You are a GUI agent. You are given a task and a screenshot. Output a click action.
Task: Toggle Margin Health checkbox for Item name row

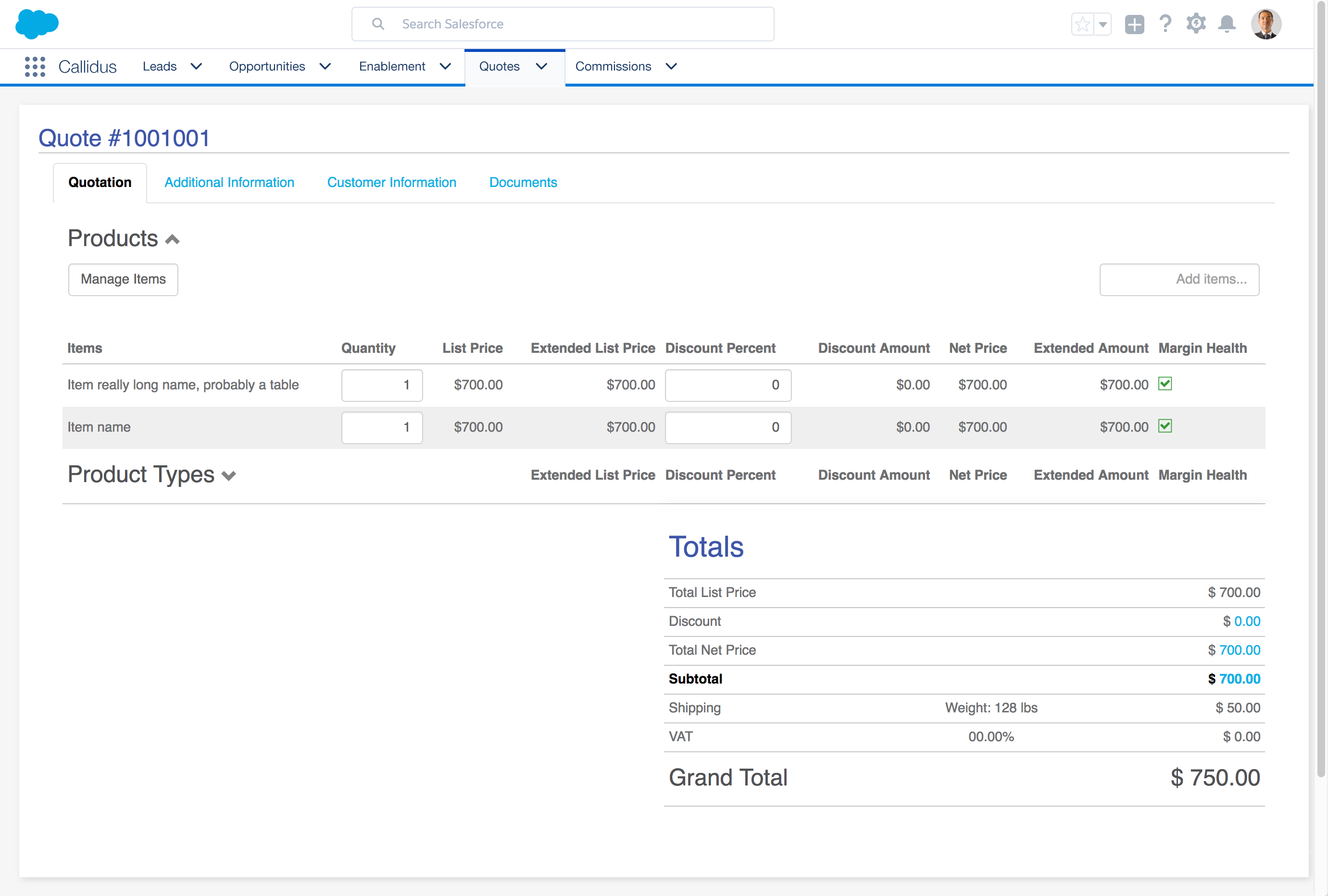1165,426
